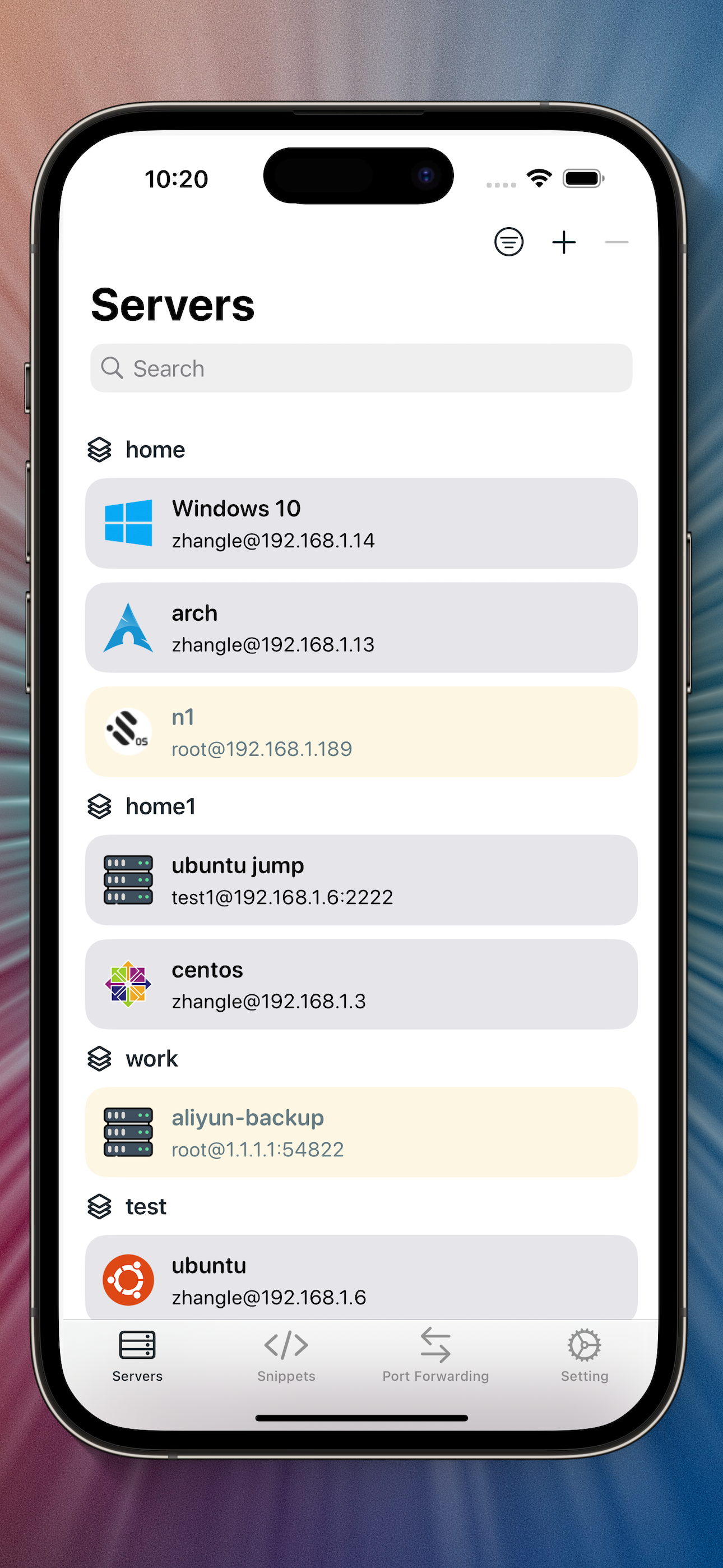This screenshot has height=1568, width=723.
Task: Click the stack icon beside work group
Action: (100, 1059)
